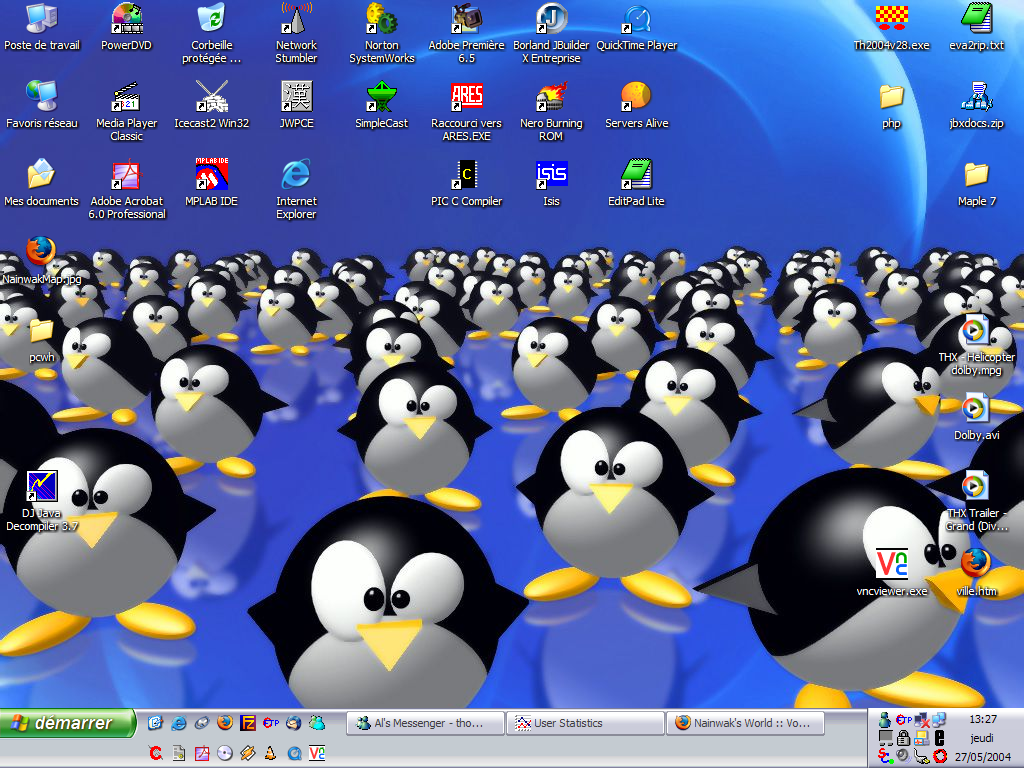1024x768 pixels.
Task: Click the Servers Alive desktop icon
Action: [637, 97]
